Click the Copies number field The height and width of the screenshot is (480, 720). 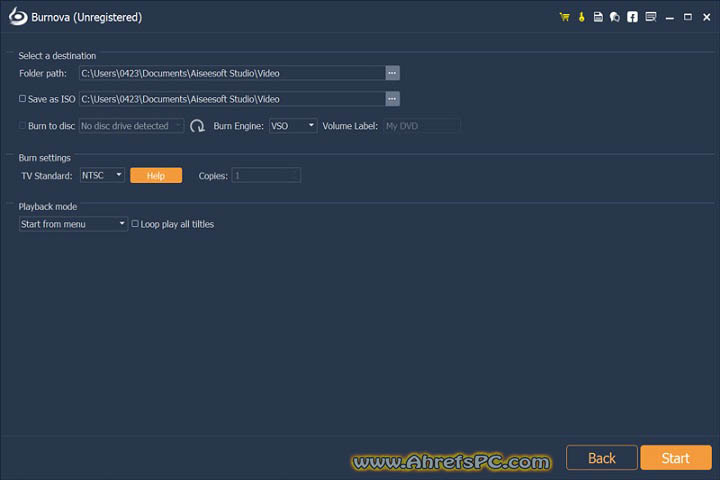click(x=266, y=175)
